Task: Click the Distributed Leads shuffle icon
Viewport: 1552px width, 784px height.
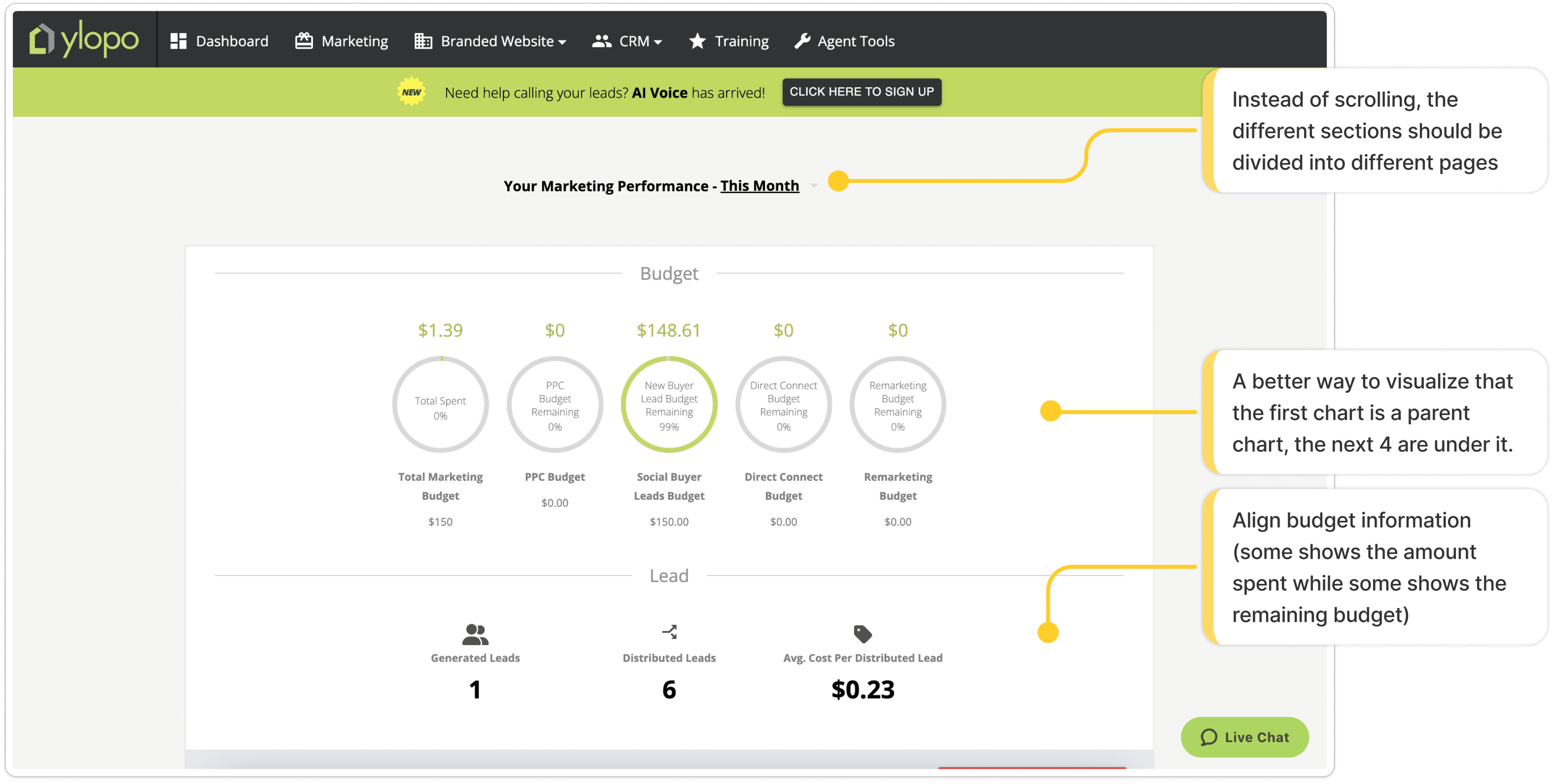Action: [x=669, y=632]
